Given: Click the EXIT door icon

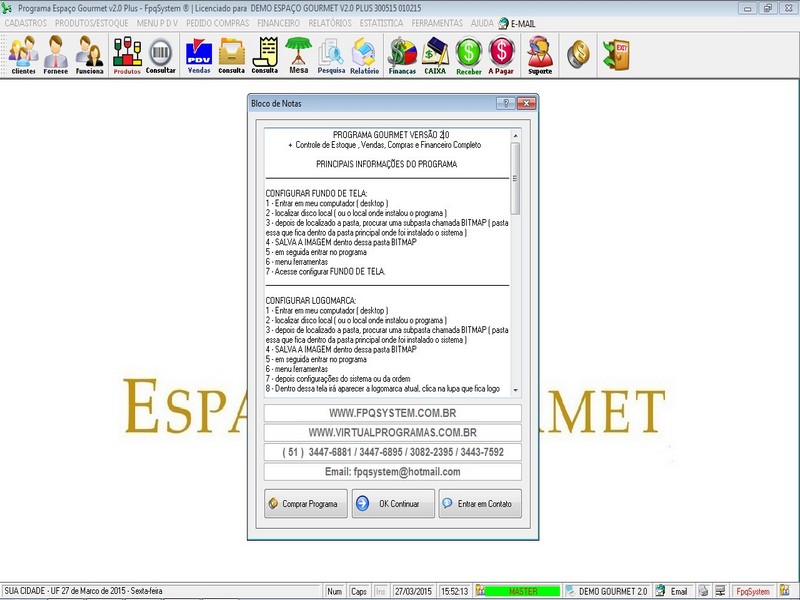Looking at the screenshot, I should 616,55.
